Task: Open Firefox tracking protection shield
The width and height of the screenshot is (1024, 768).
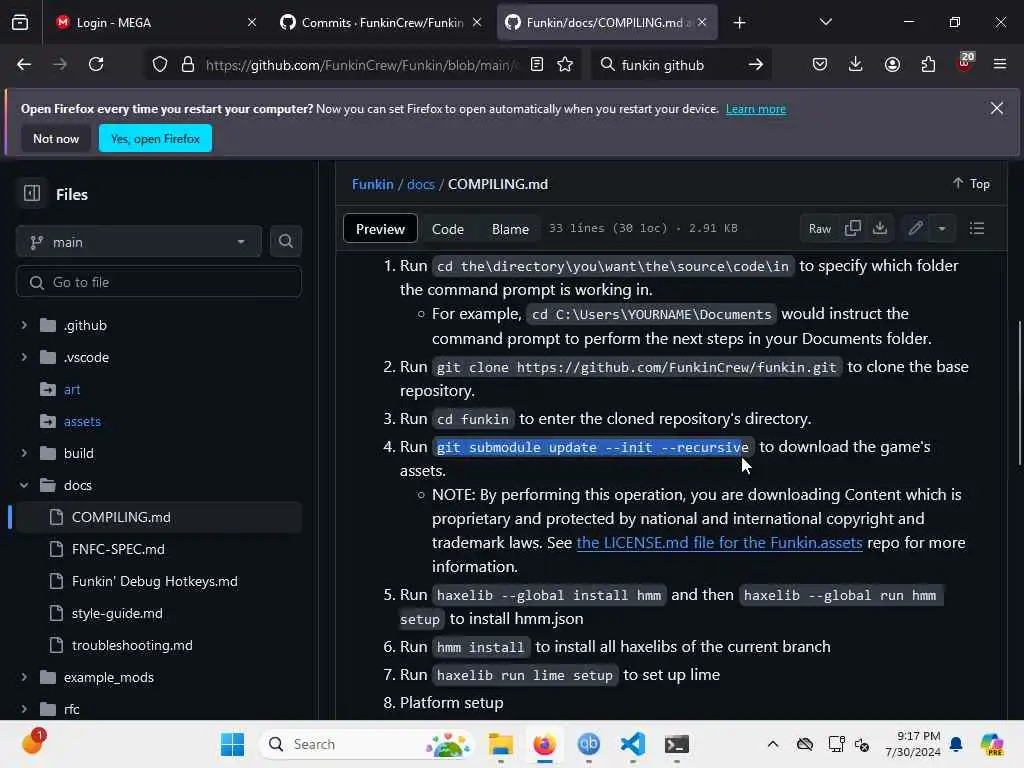Action: (x=160, y=64)
